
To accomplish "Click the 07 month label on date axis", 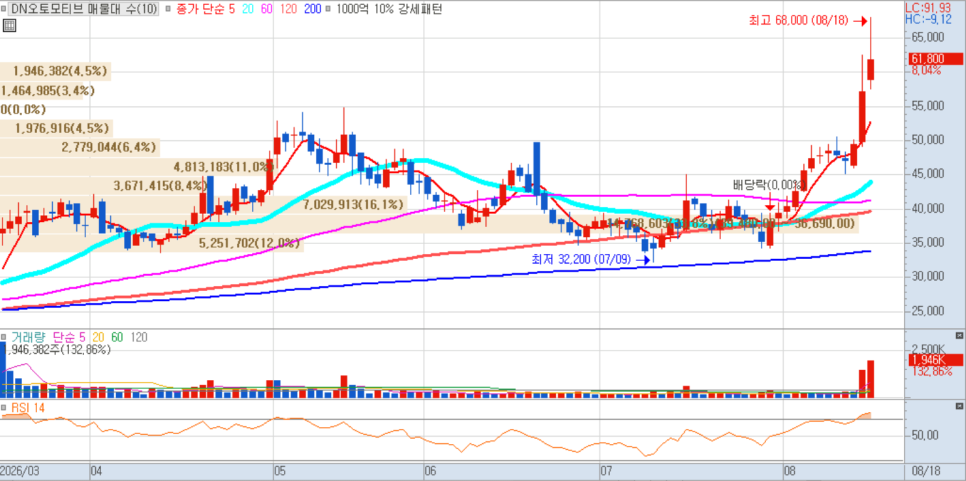I will (607, 473).
